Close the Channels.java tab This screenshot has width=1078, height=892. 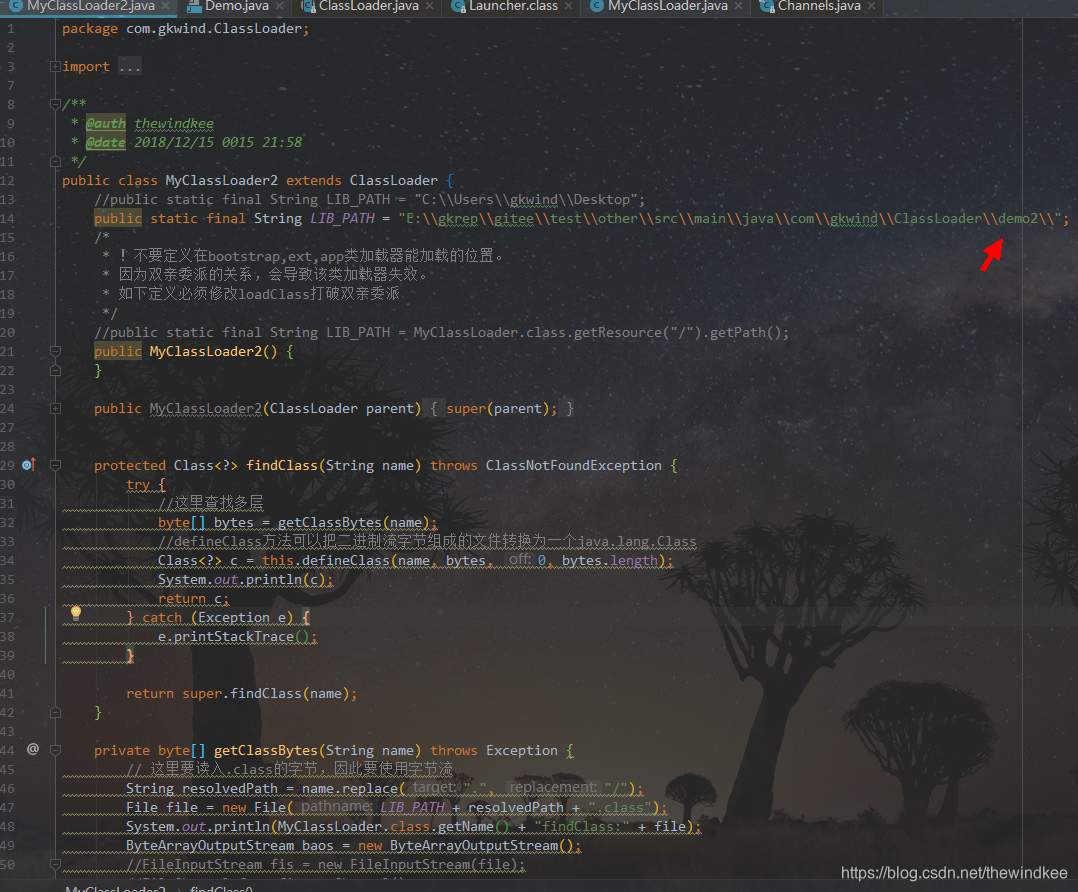[x=872, y=6]
